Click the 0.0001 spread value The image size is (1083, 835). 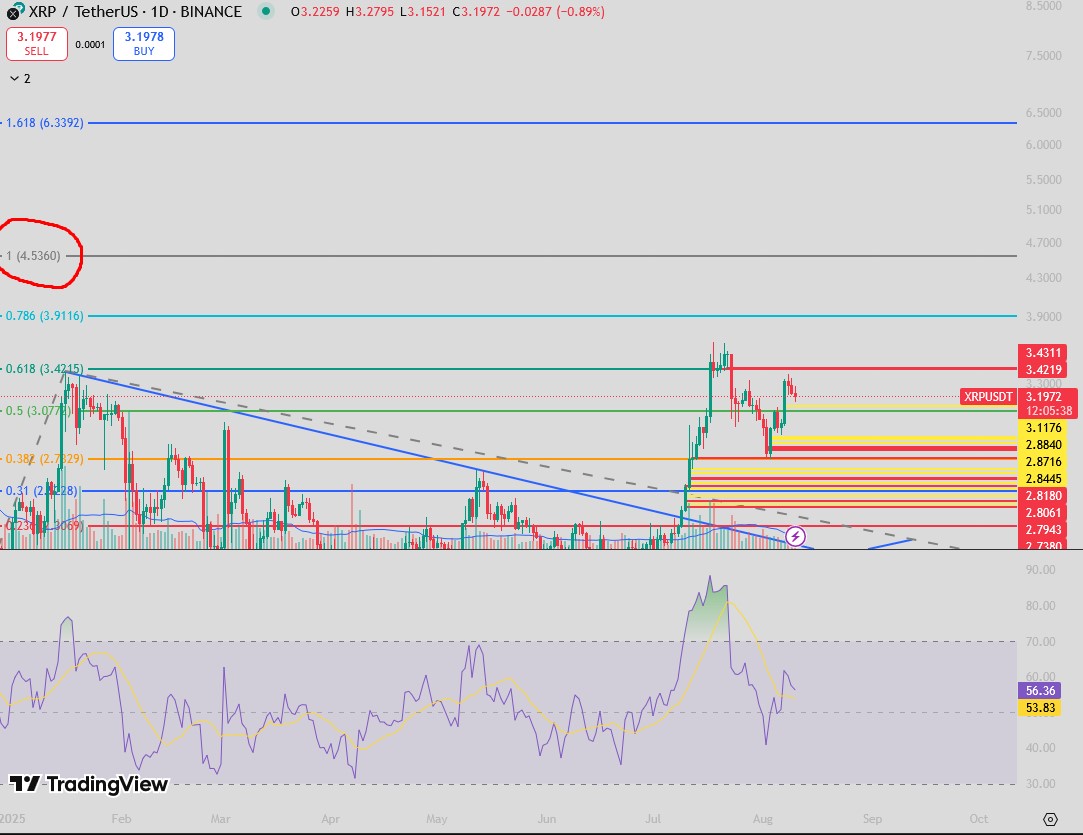tap(90, 45)
